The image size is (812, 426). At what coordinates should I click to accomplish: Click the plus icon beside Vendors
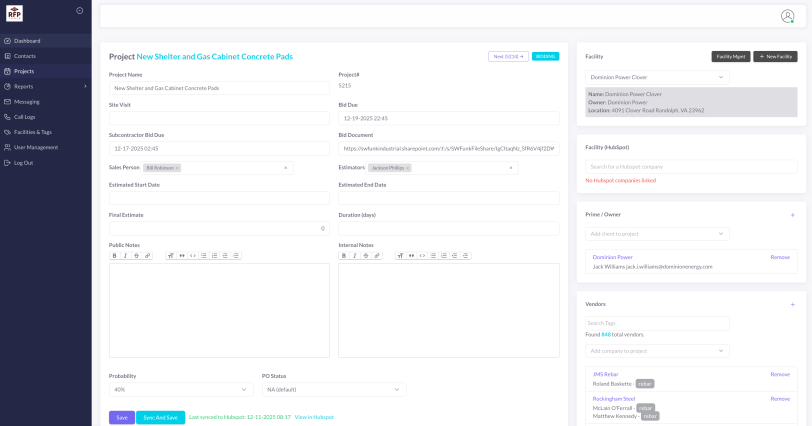tap(792, 304)
